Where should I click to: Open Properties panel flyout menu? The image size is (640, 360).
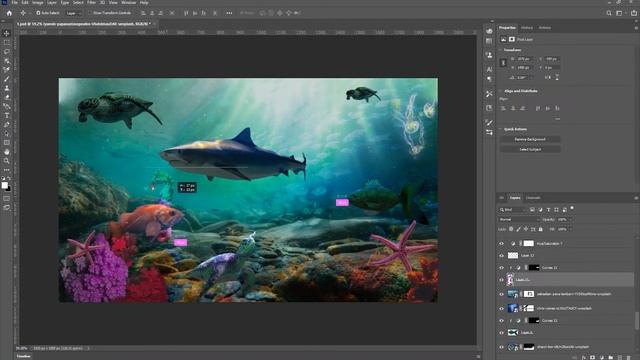[x=636, y=28]
